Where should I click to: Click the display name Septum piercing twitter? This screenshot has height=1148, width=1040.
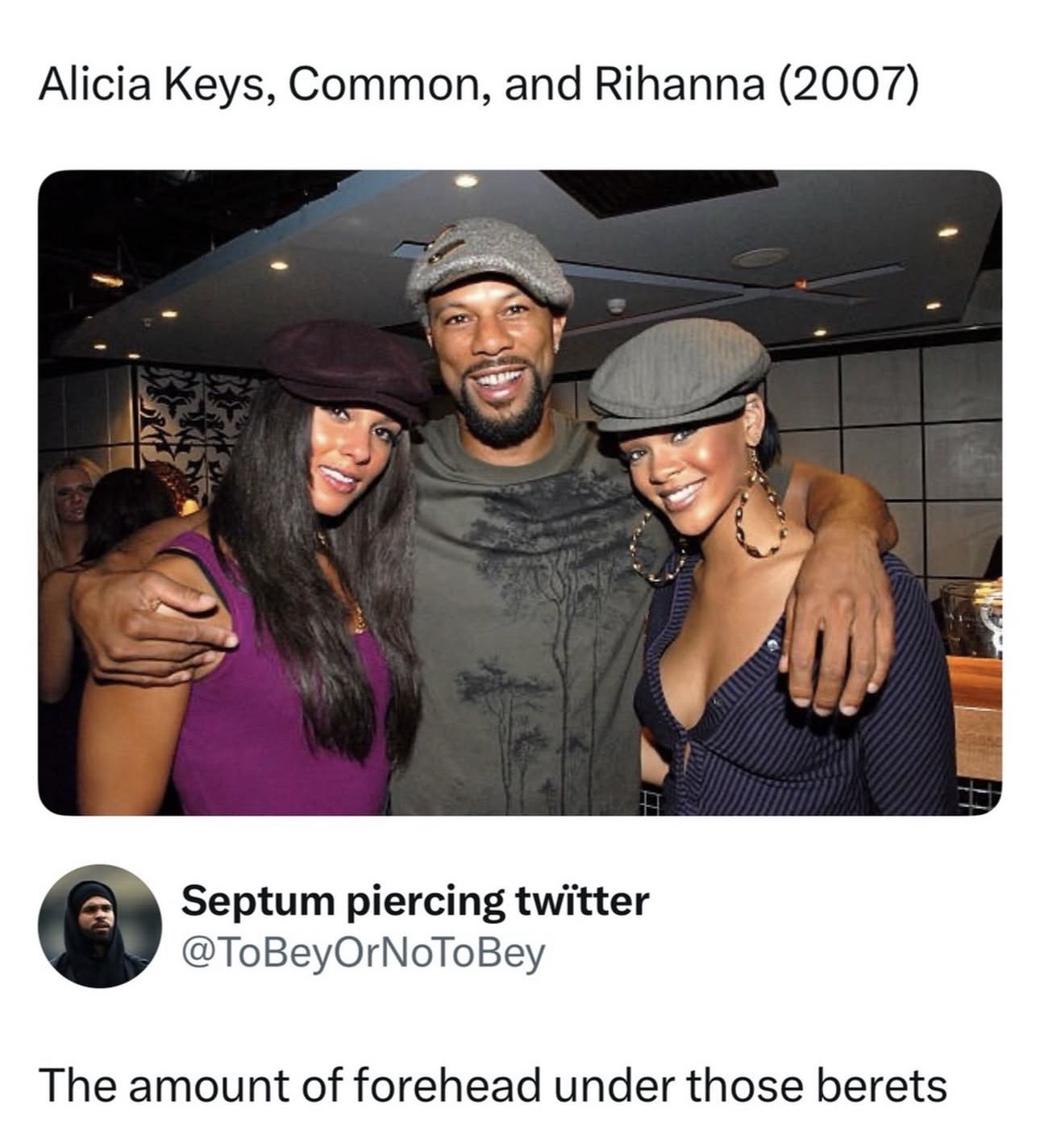point(414,900)
